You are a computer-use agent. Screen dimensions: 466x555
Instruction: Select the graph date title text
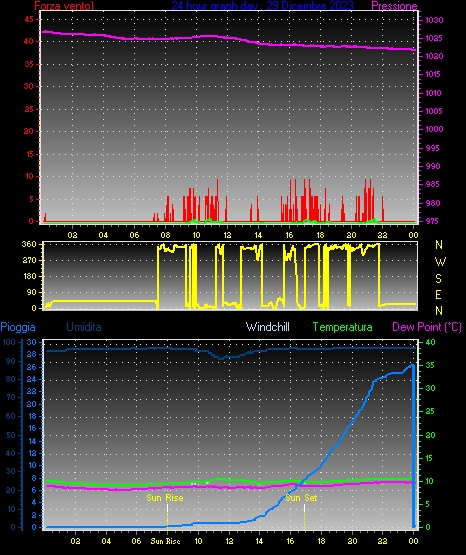coord(263,6)
